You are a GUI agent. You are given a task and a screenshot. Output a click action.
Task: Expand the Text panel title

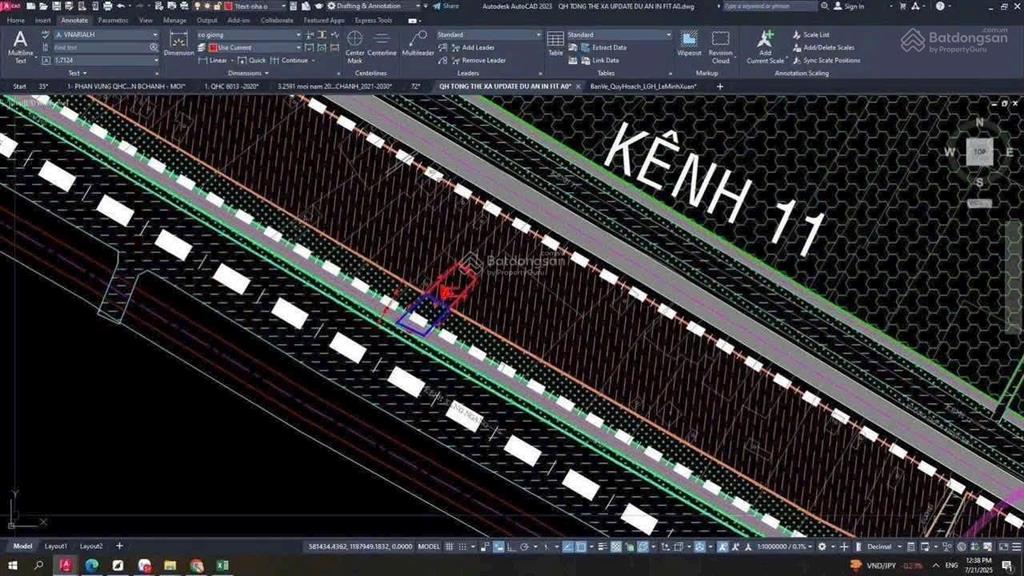[x=78, y=73]
